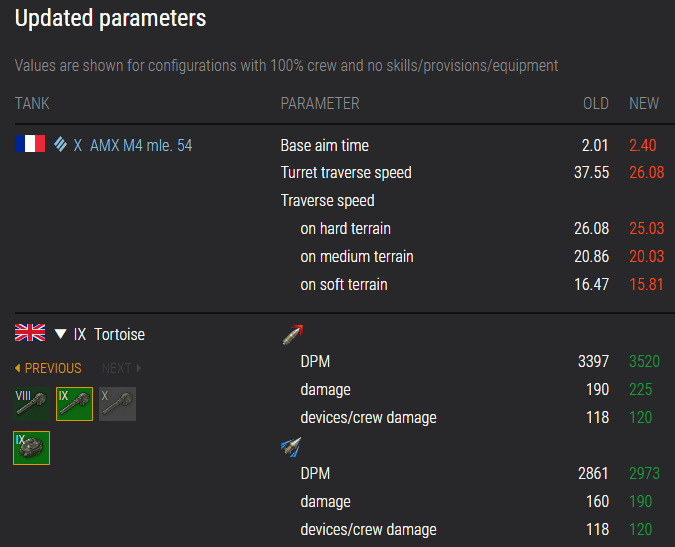The image size is (675, 547).
Task: Collapse the Tortoise section triangle
Action: click(x=61, y=334)
